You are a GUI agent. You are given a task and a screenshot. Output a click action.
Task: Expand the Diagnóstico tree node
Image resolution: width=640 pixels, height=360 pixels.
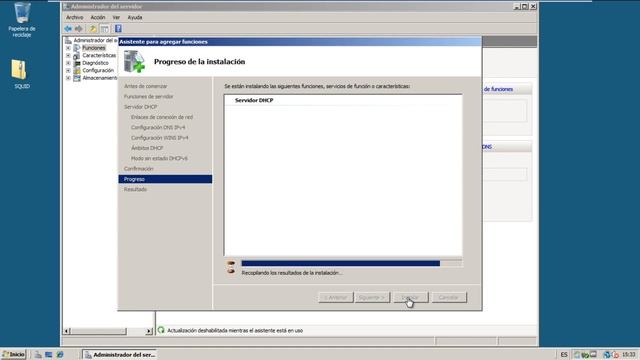point(68,63)
